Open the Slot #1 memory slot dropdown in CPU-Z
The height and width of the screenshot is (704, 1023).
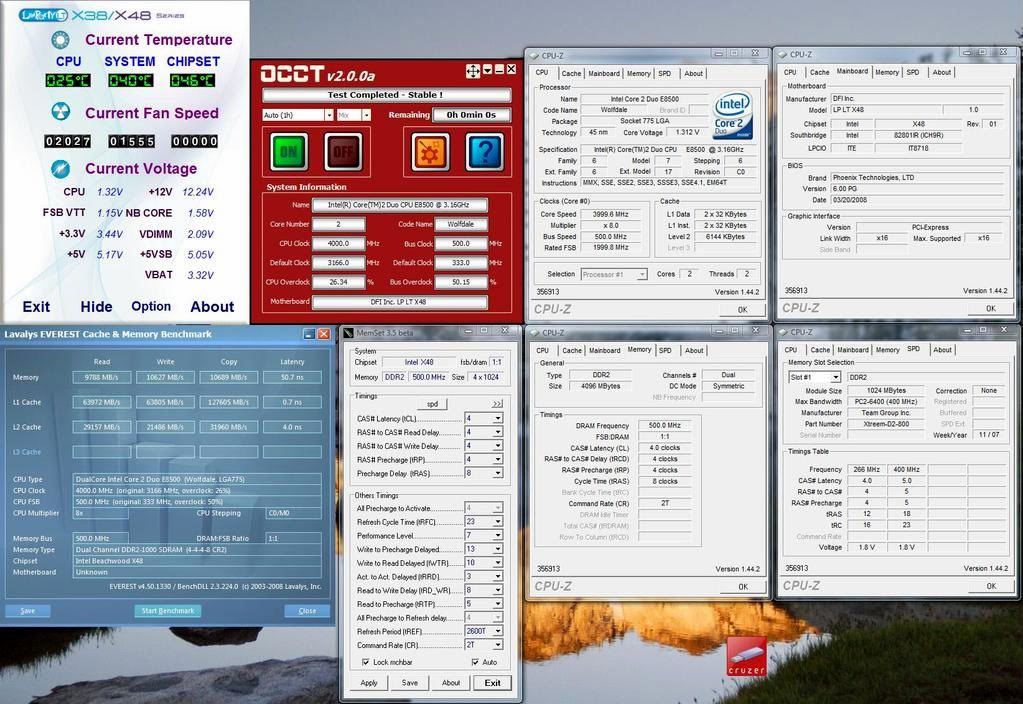(834, 377)
